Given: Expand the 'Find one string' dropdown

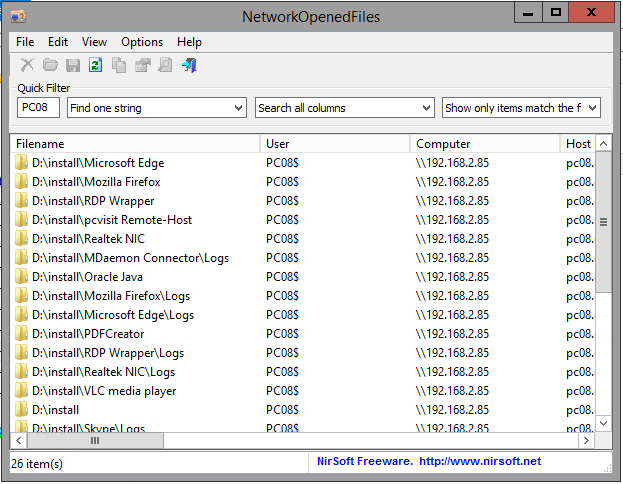Looking at the screenshot, I should tap(238, 108).
